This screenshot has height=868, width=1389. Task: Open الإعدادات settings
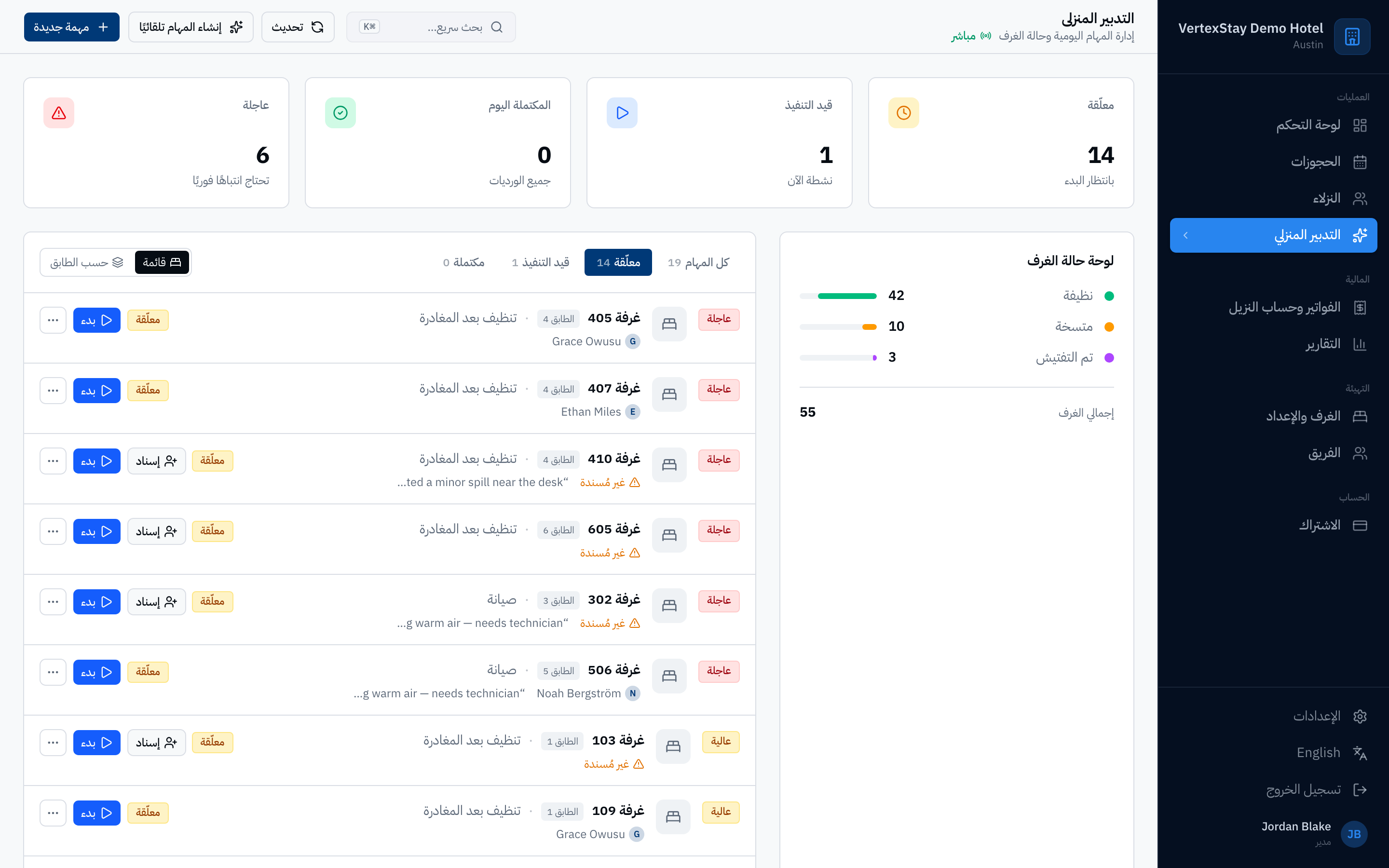tap(1273, 716)
